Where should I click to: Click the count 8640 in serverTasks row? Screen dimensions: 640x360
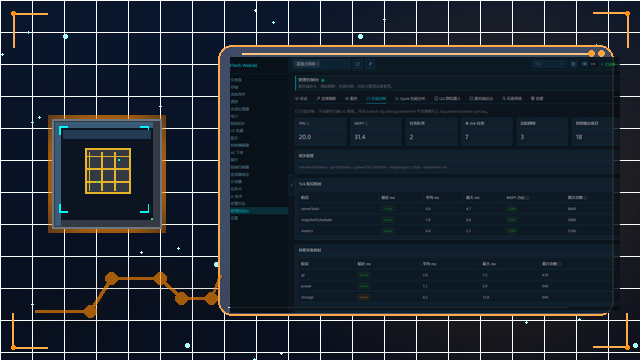pos(571,209)
